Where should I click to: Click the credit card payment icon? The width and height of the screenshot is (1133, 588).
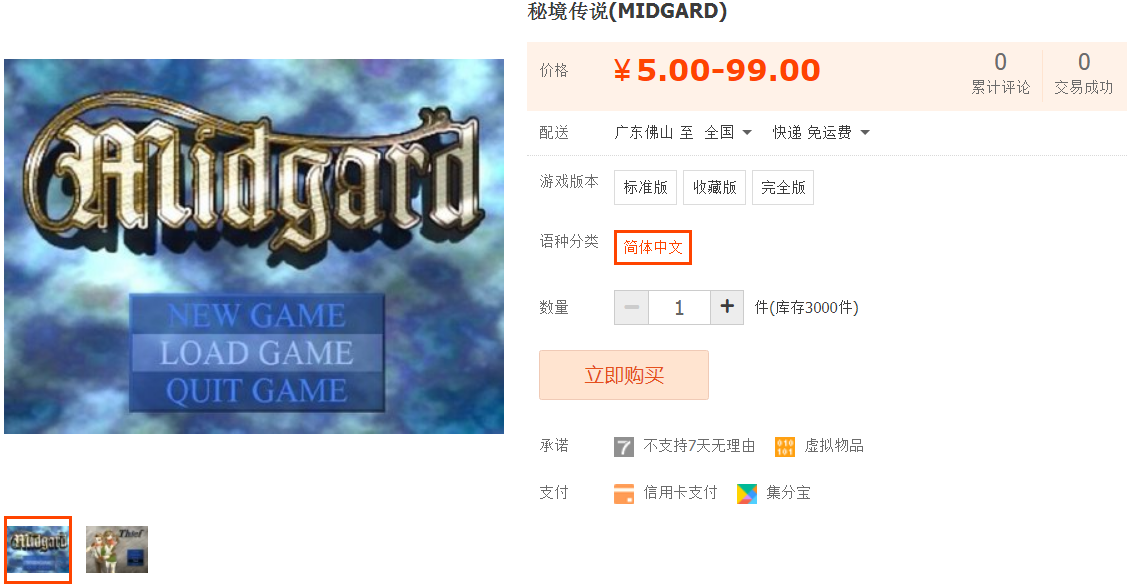tap(624, 493)
